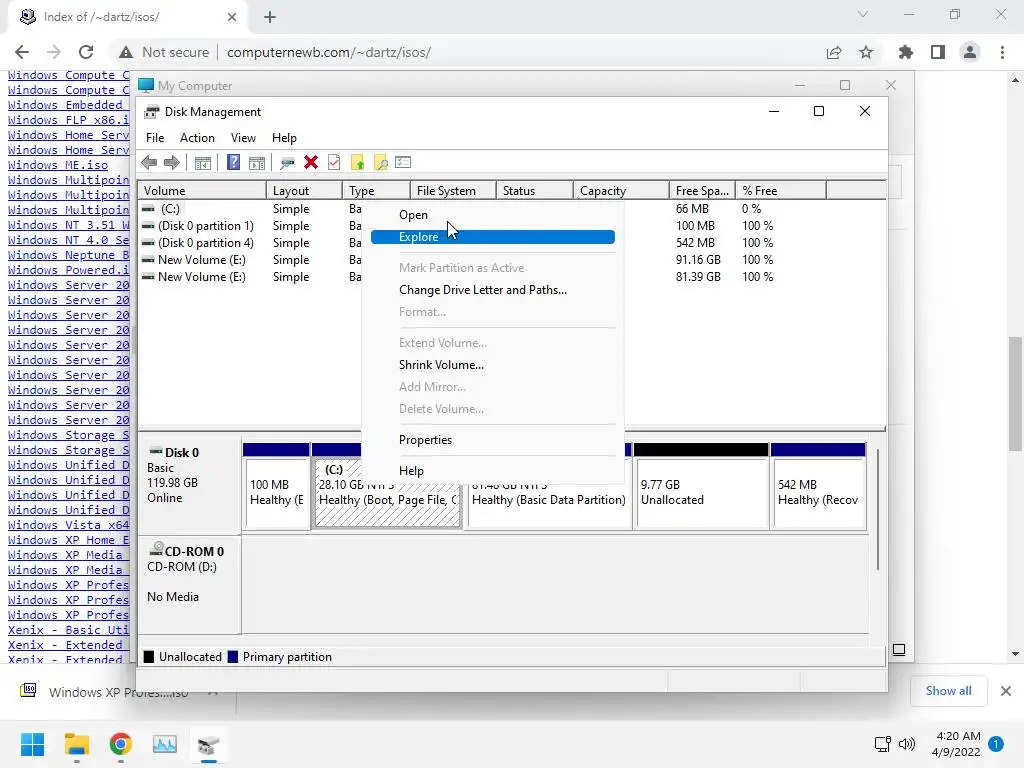Select the (Disk 0 partition 1) row

206,226
